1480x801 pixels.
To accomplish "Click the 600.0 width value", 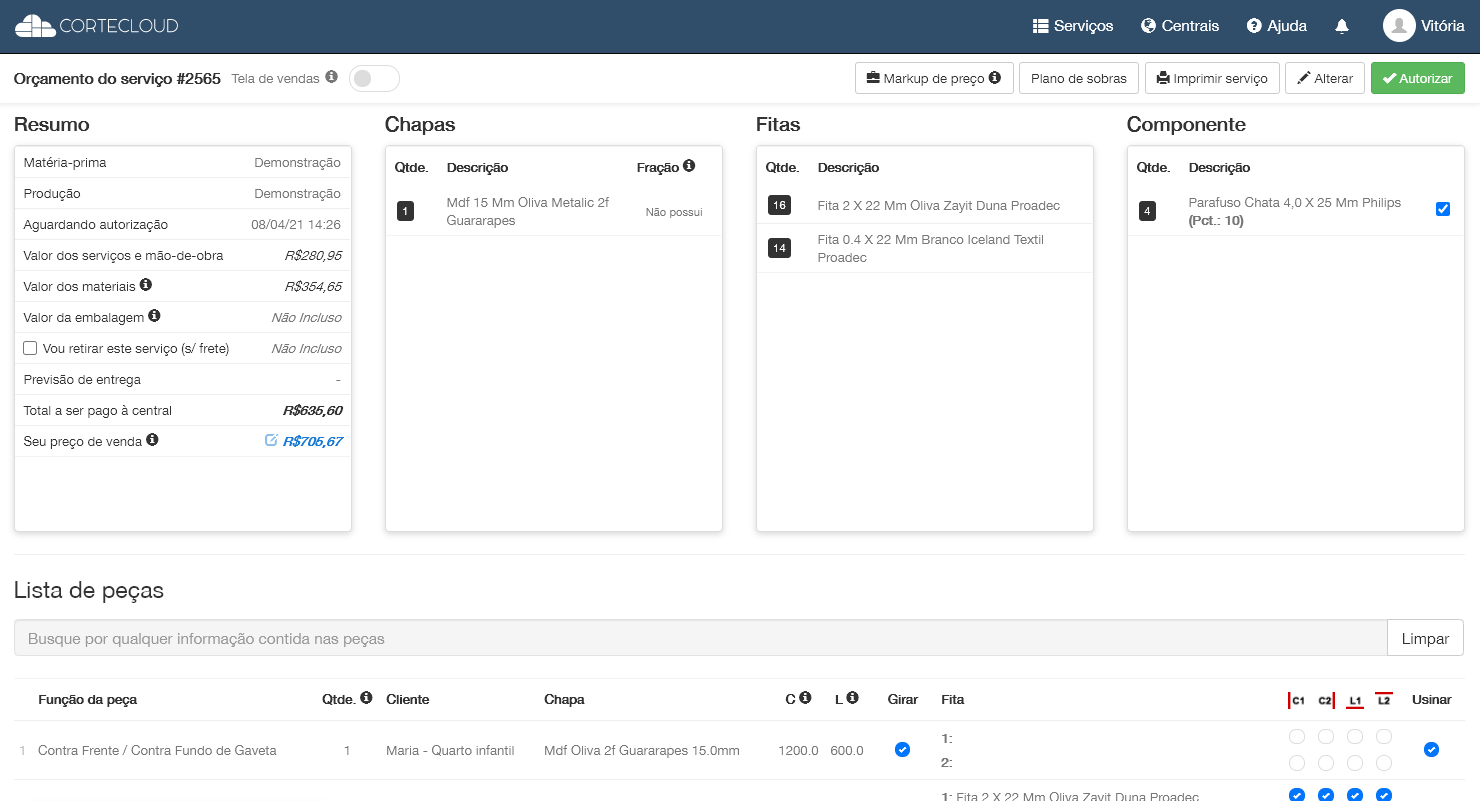I will [x=847, y=750].
